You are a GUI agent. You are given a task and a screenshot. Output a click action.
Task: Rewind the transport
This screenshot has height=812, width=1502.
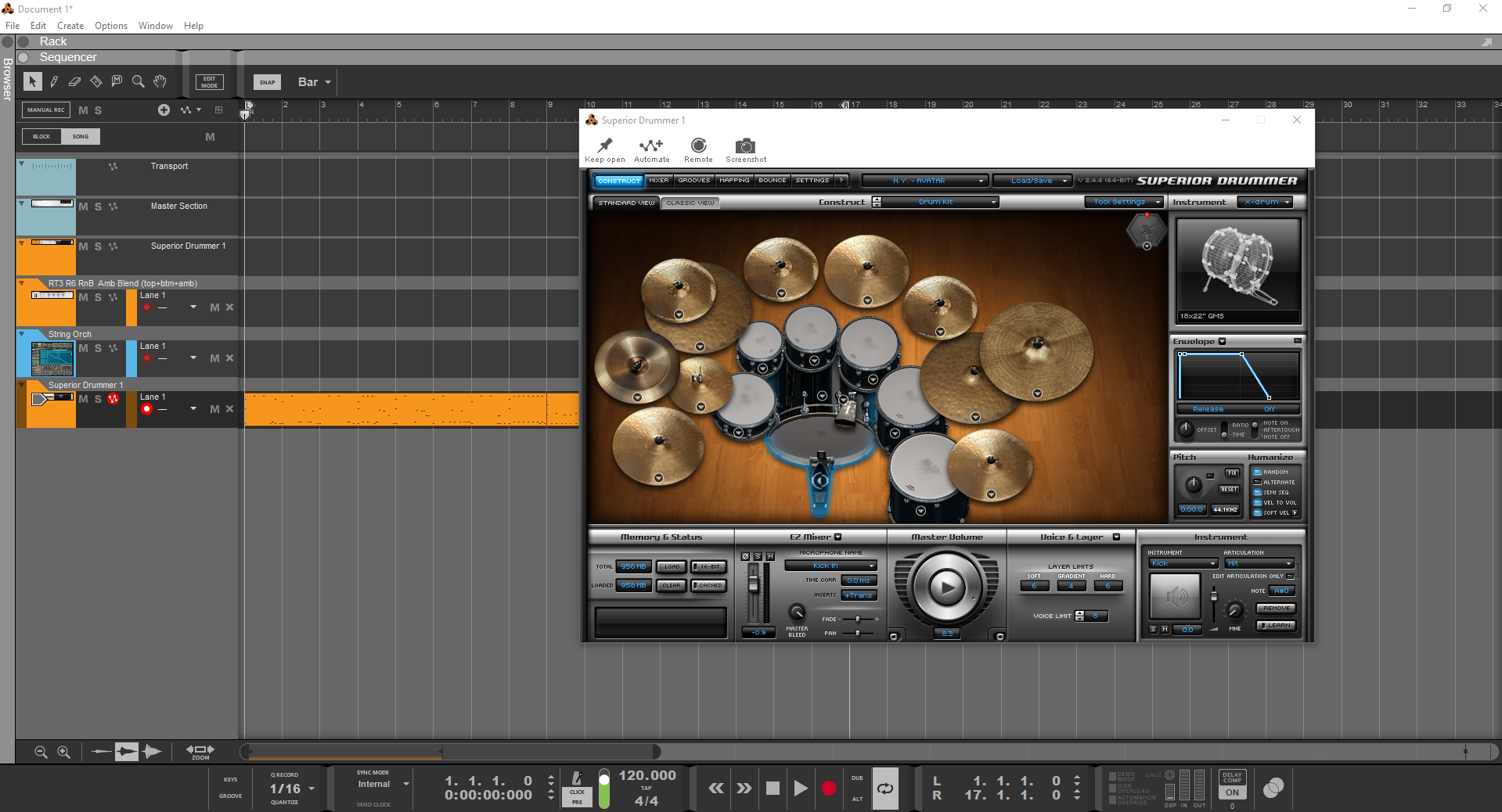coord(716,789)
